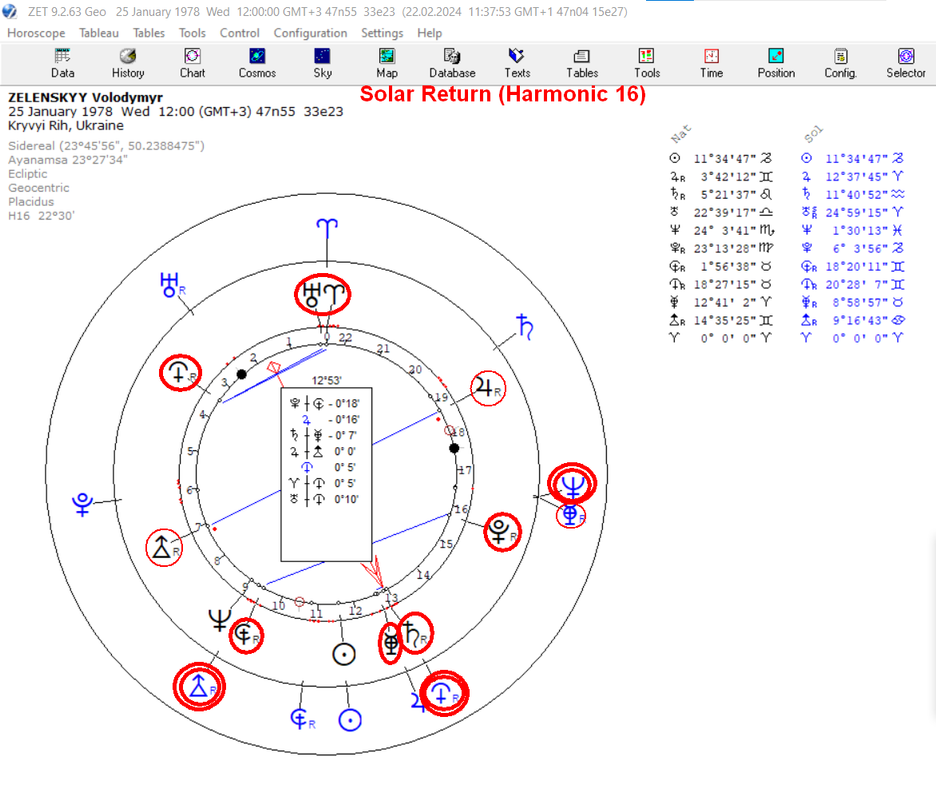Open the Horoscope menu

click(36, 33)
